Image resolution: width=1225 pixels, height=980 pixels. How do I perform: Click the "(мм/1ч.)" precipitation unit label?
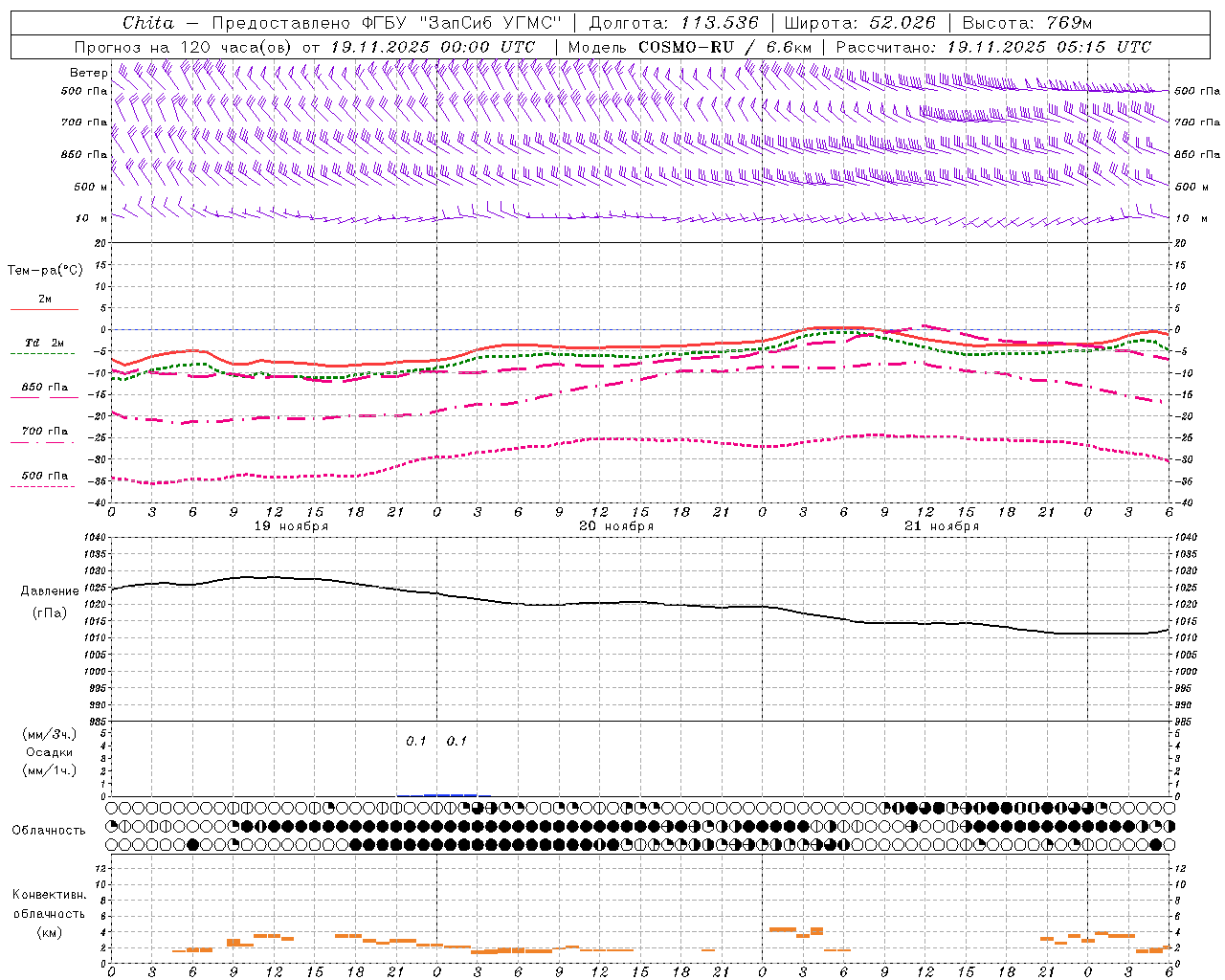pos(50,770)
